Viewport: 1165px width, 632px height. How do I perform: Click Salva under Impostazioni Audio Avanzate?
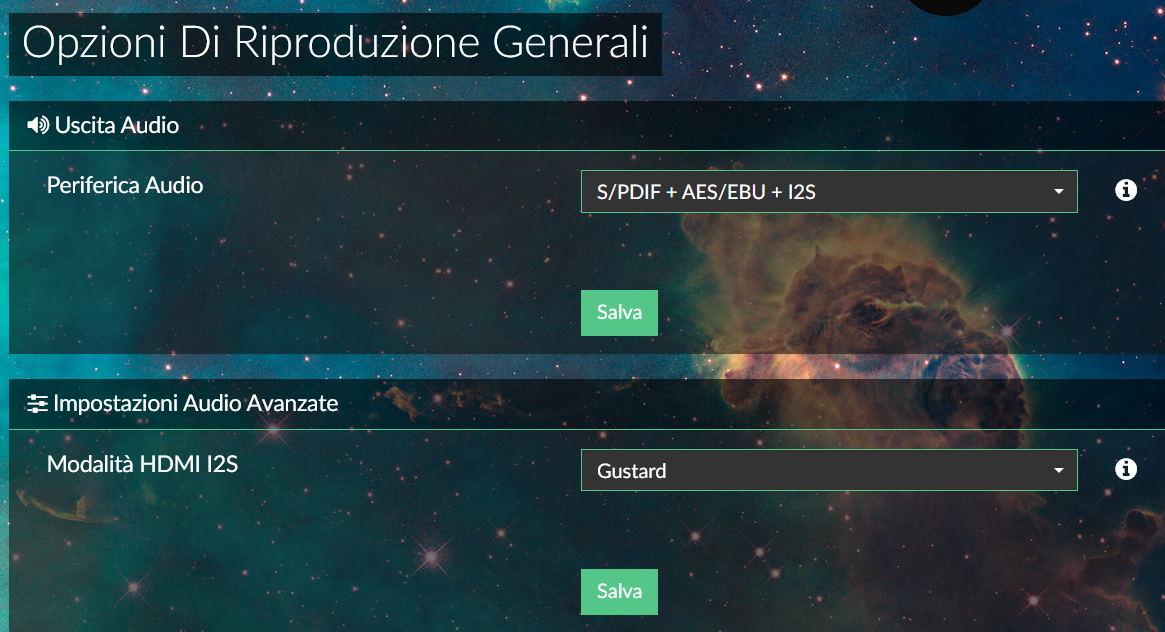(619, 592)
